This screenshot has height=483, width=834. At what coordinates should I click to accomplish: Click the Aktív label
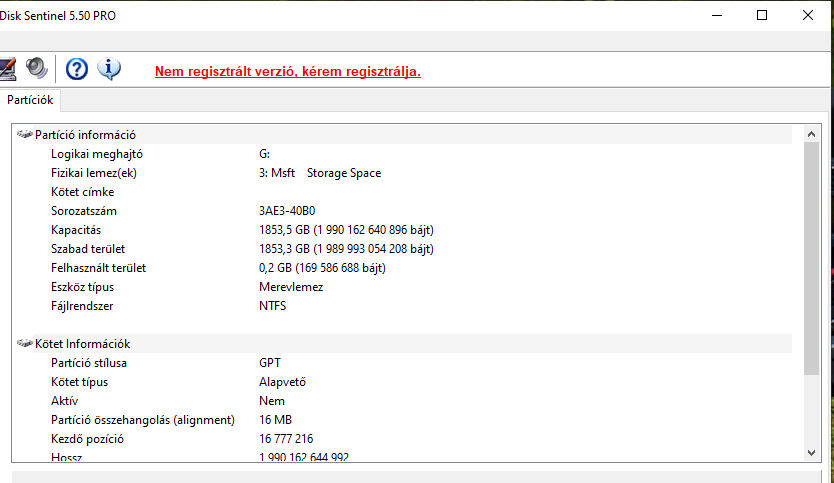tap(64, 401)
